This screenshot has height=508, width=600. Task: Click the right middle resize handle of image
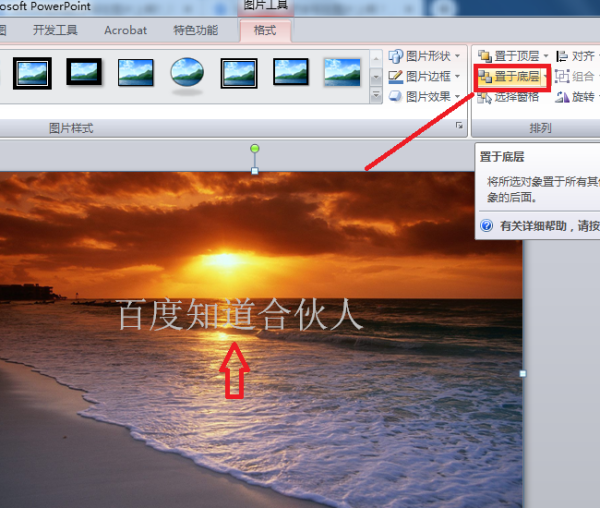coord(523,373)
